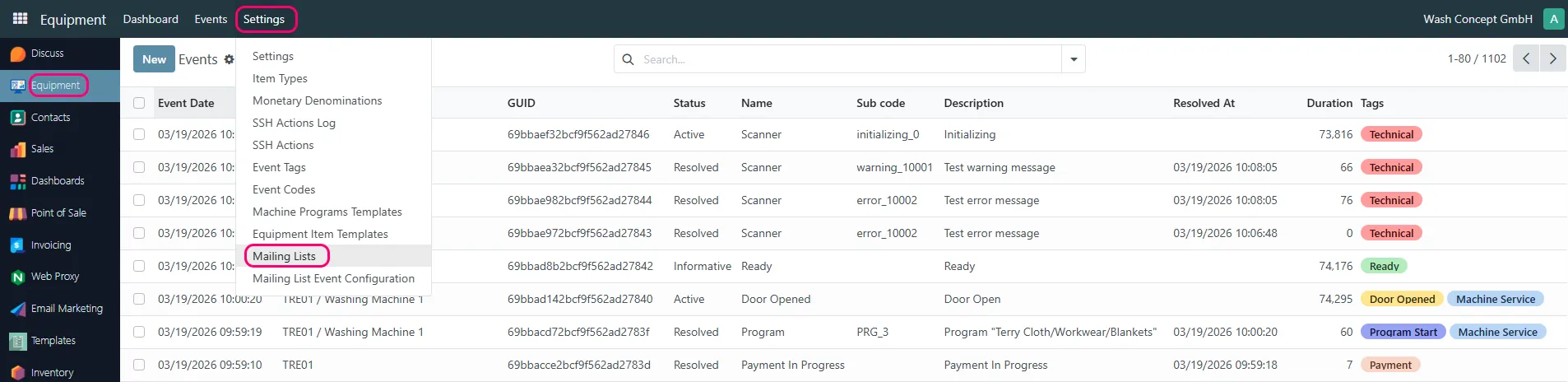Open the Events top menu

(x=211, y=19)
